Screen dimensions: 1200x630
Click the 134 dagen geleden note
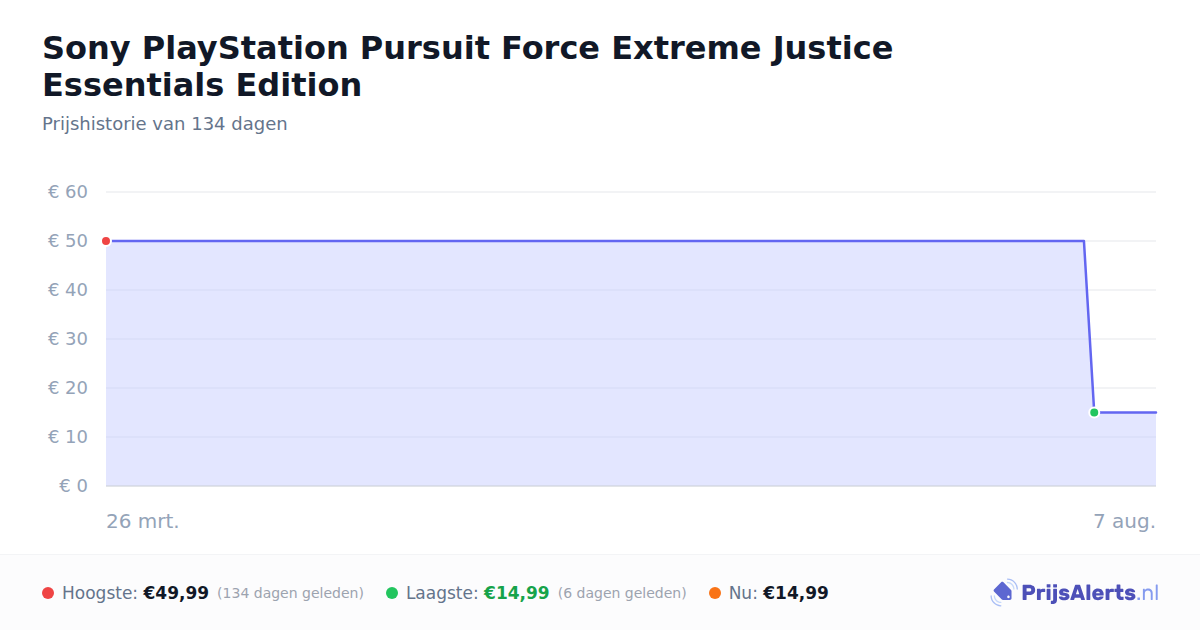tap(290, 593)
